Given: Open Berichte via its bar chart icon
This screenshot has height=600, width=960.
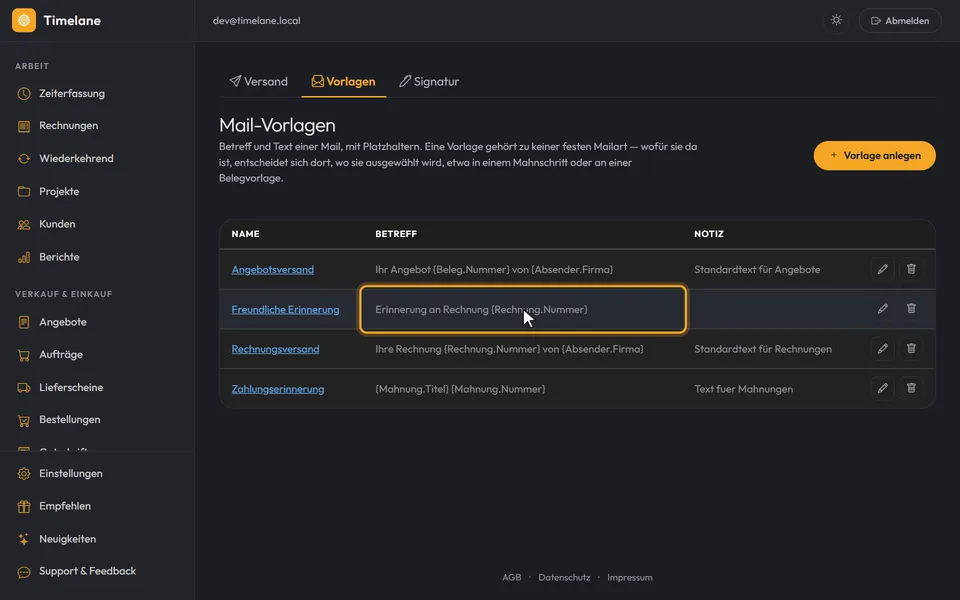Looking at the screenshot, I should pos(24,257).
